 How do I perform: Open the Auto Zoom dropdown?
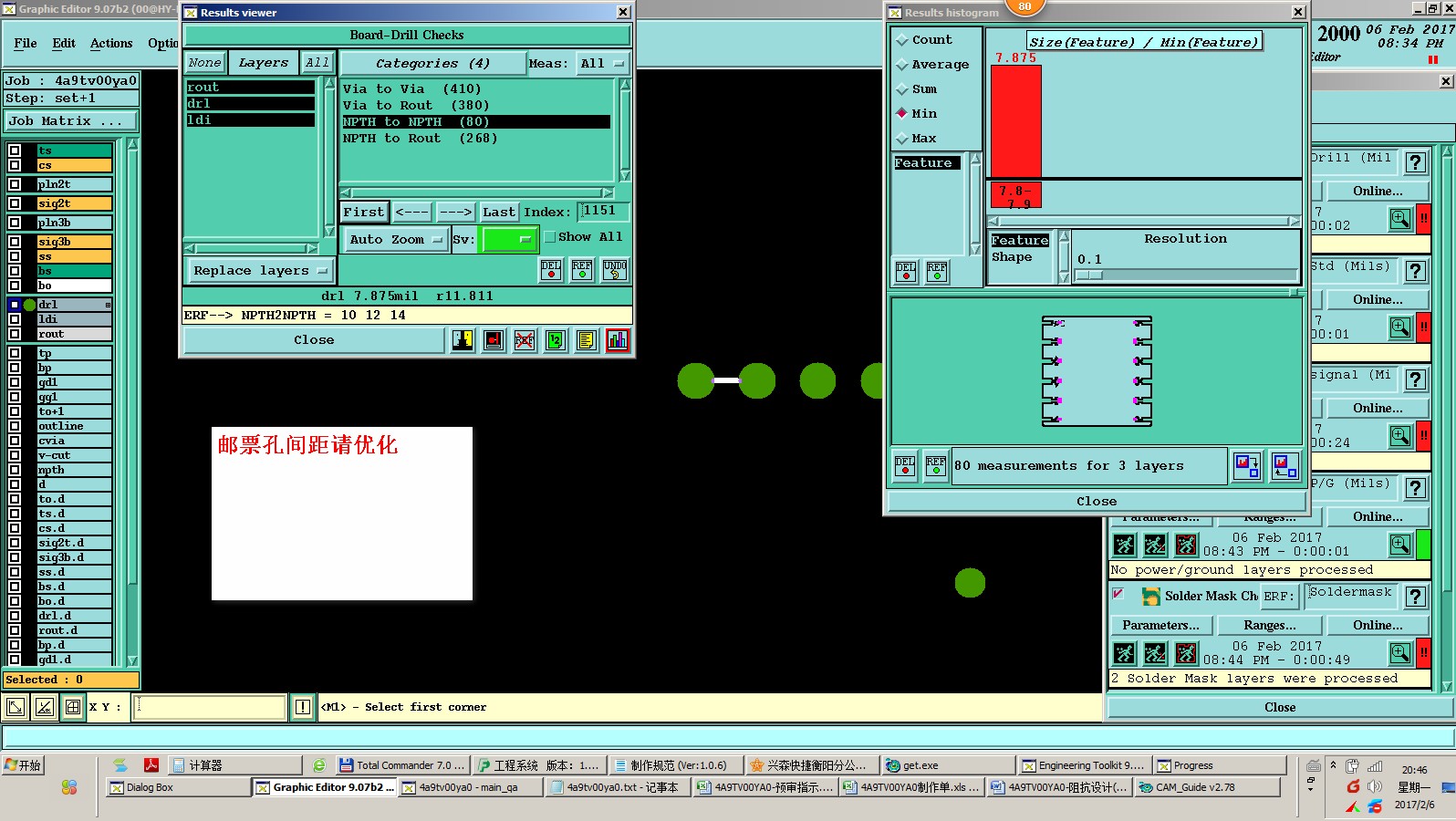point(395,240)
